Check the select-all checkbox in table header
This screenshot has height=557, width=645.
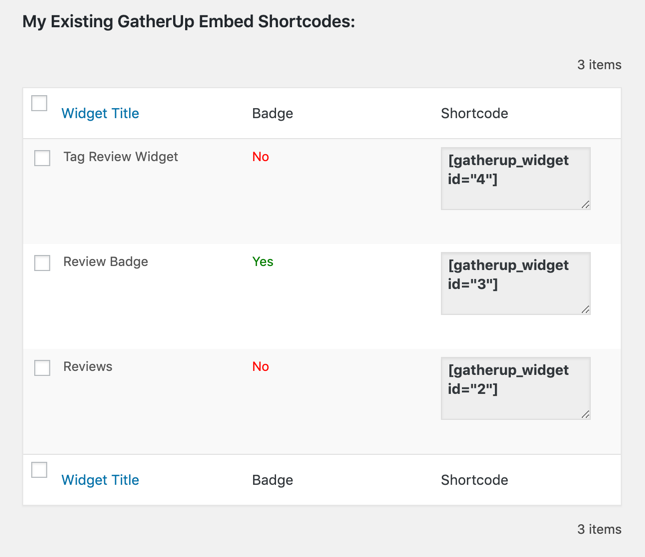click(x=40, y=104)
